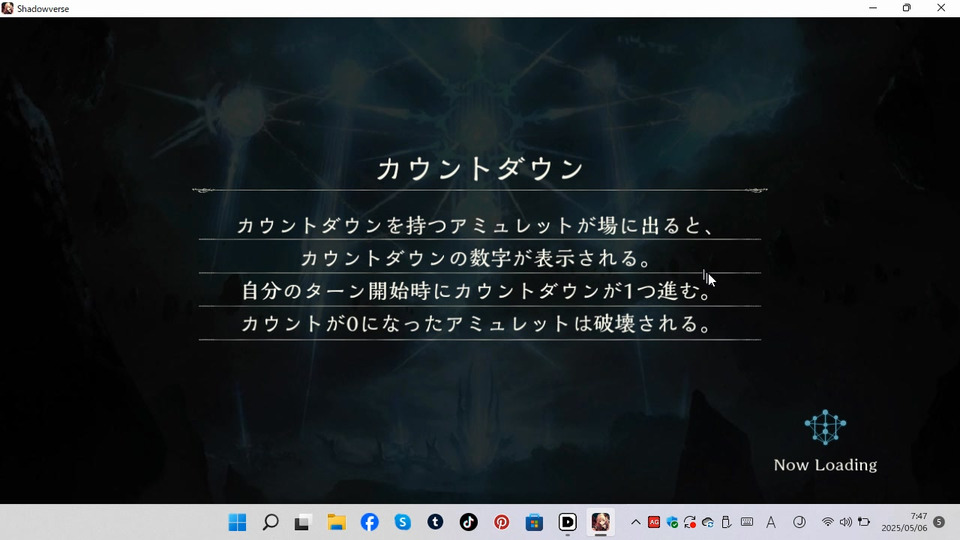The height and width of the screenshot is (540, 960).
Task: Click the カウントダウン tip heading
Action: tap(480, 169)
